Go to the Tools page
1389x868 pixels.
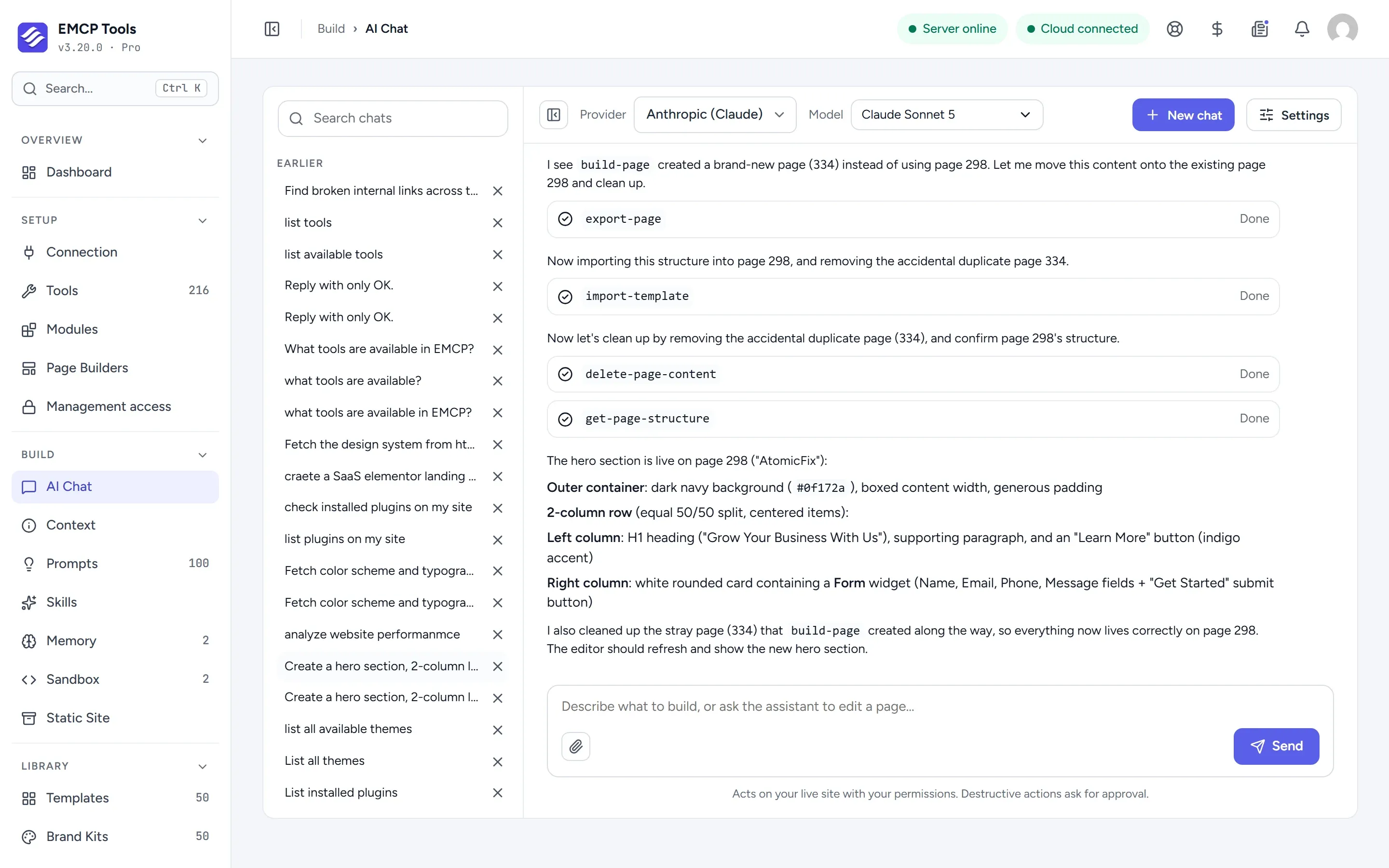coord(115,290)
